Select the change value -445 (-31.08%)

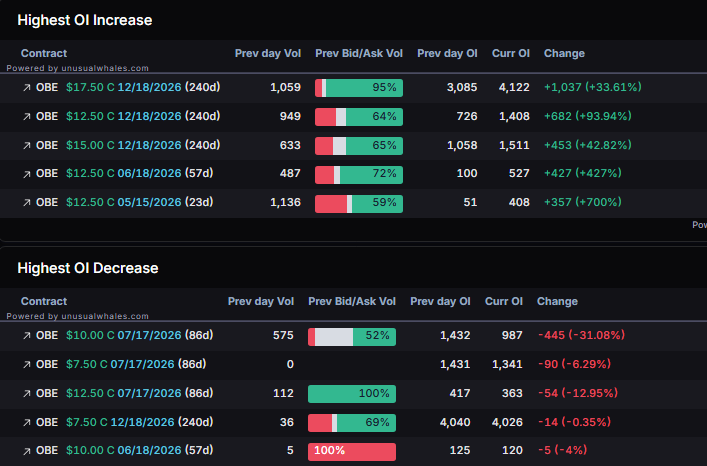tap(581, 335)
